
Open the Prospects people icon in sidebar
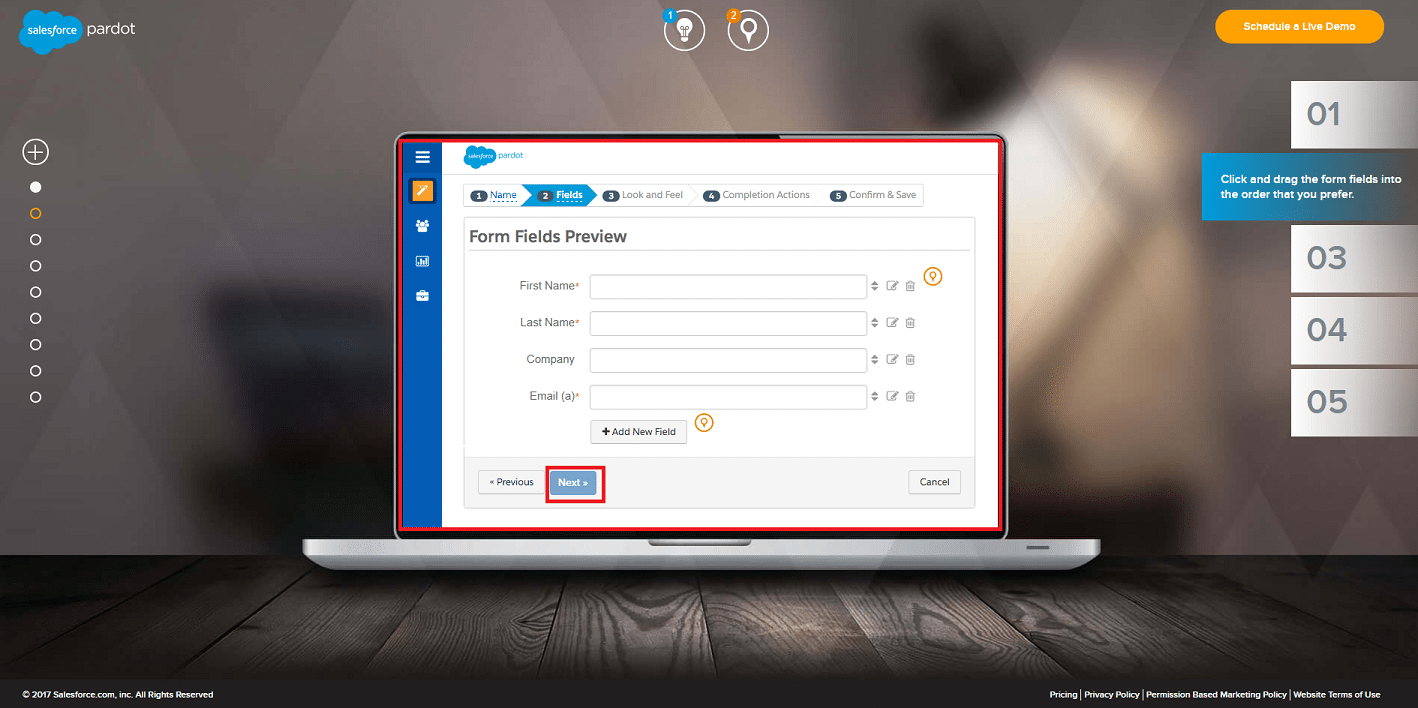tap(422, 226)
